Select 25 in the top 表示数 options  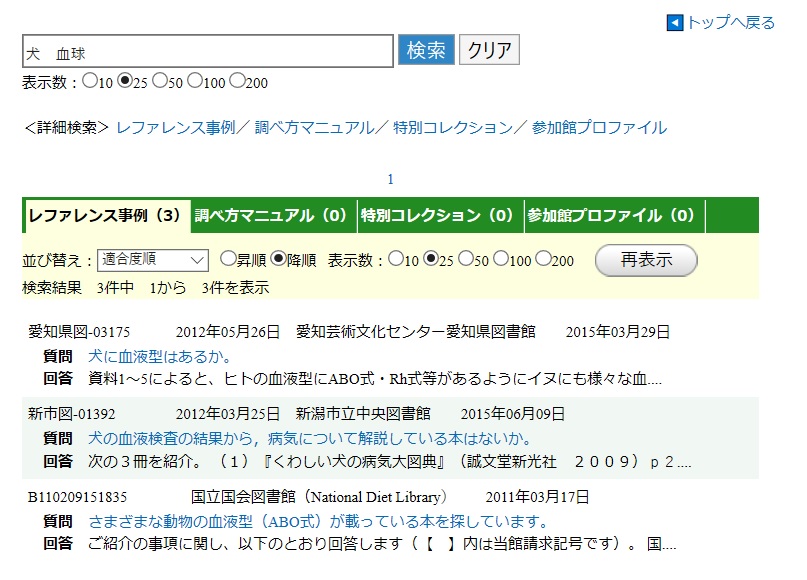click(x=125, y=80)
